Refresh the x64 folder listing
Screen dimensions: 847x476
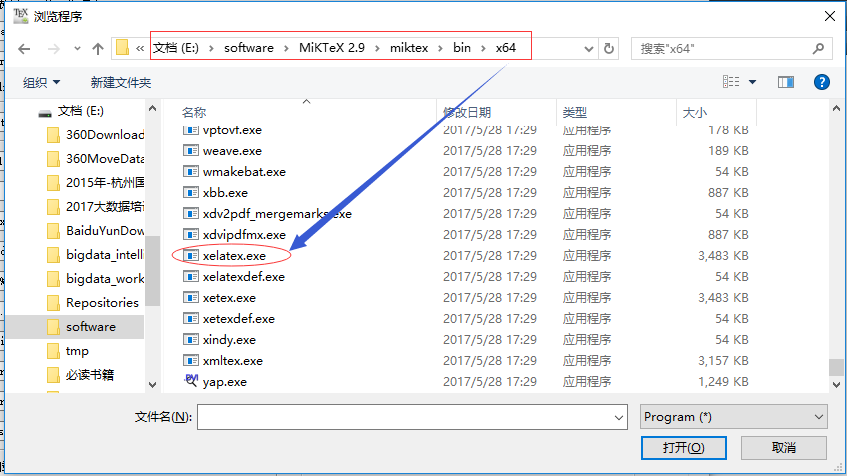pos(609,49)
